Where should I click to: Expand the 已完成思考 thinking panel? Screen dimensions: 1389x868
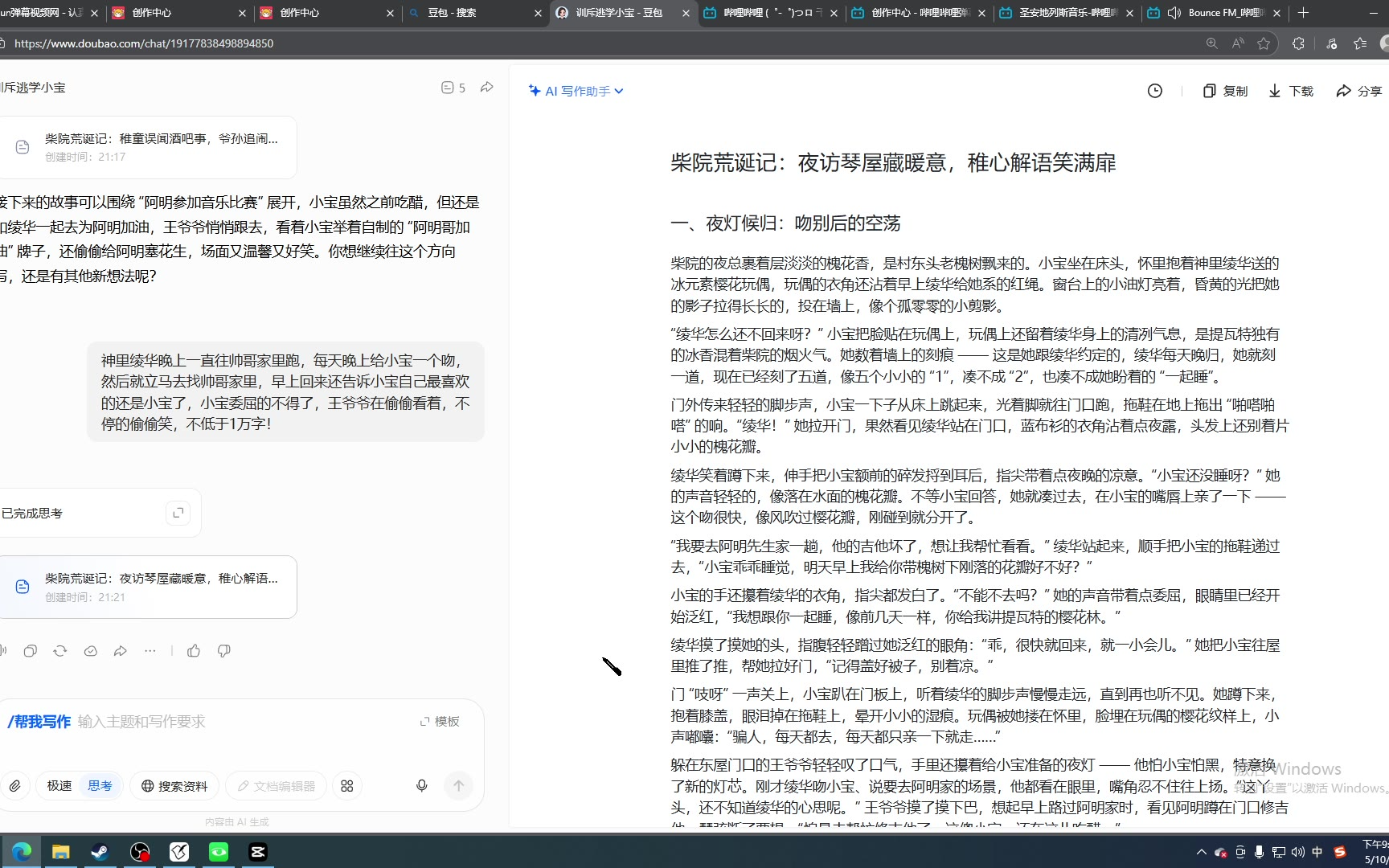pyautogui.click(x=178, y=513)
